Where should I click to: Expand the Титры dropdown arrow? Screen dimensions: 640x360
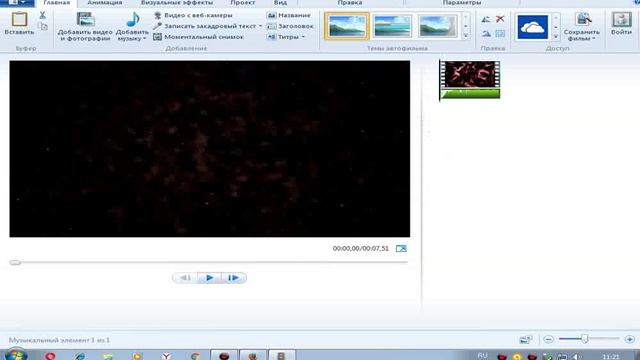[x=303, y=37]
